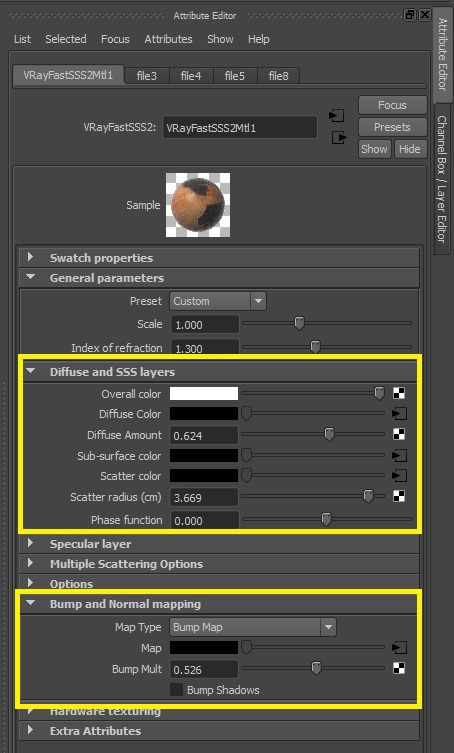Select the Channel Box / Layer Editor side tab
Image resolution: width=454 pixels, height=753 pixels.
coord(442,179)
